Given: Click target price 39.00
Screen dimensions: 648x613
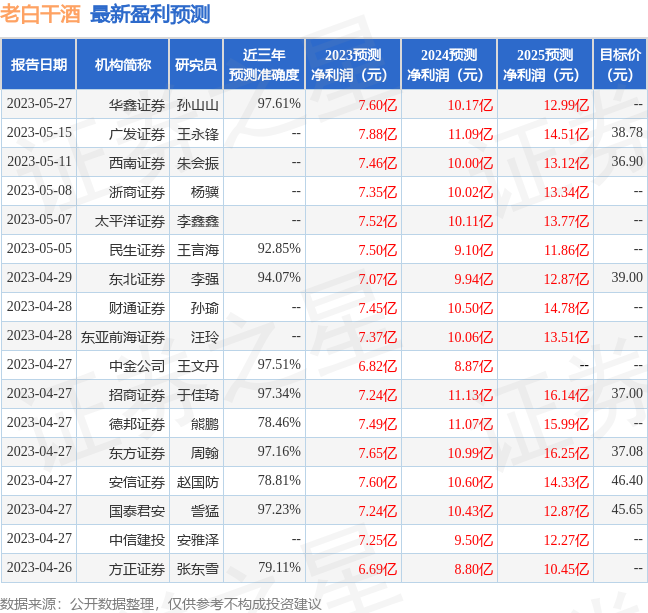Looking at the screenshot, I should click(627, 277).
